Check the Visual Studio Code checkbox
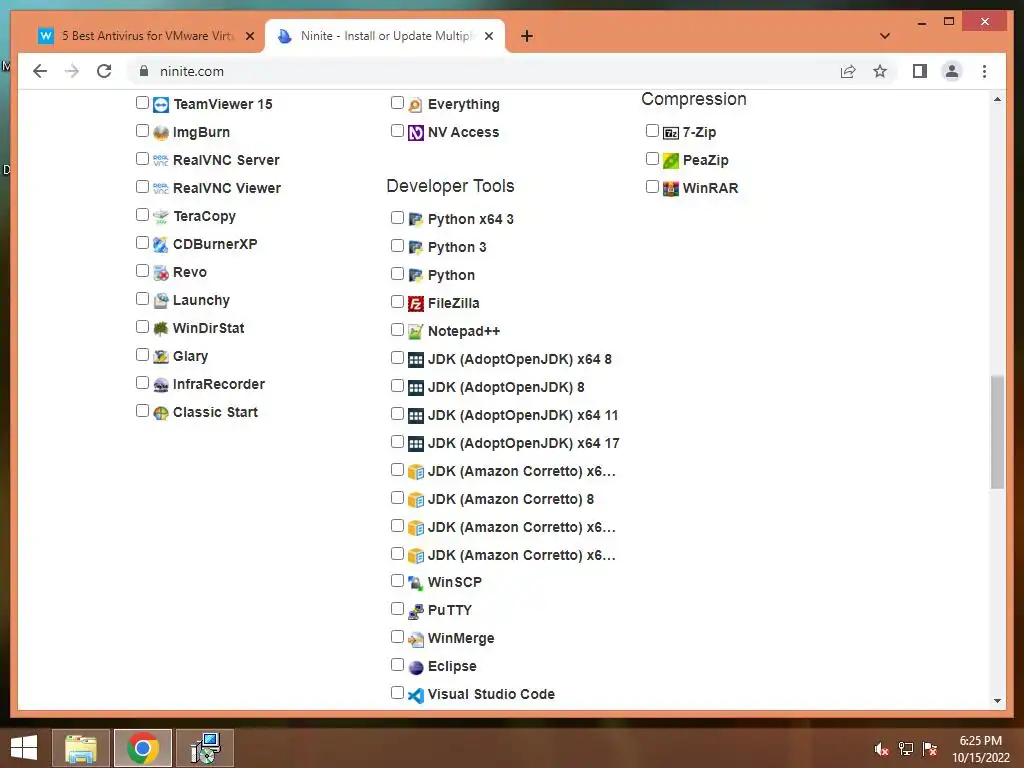 click(397, 692)
